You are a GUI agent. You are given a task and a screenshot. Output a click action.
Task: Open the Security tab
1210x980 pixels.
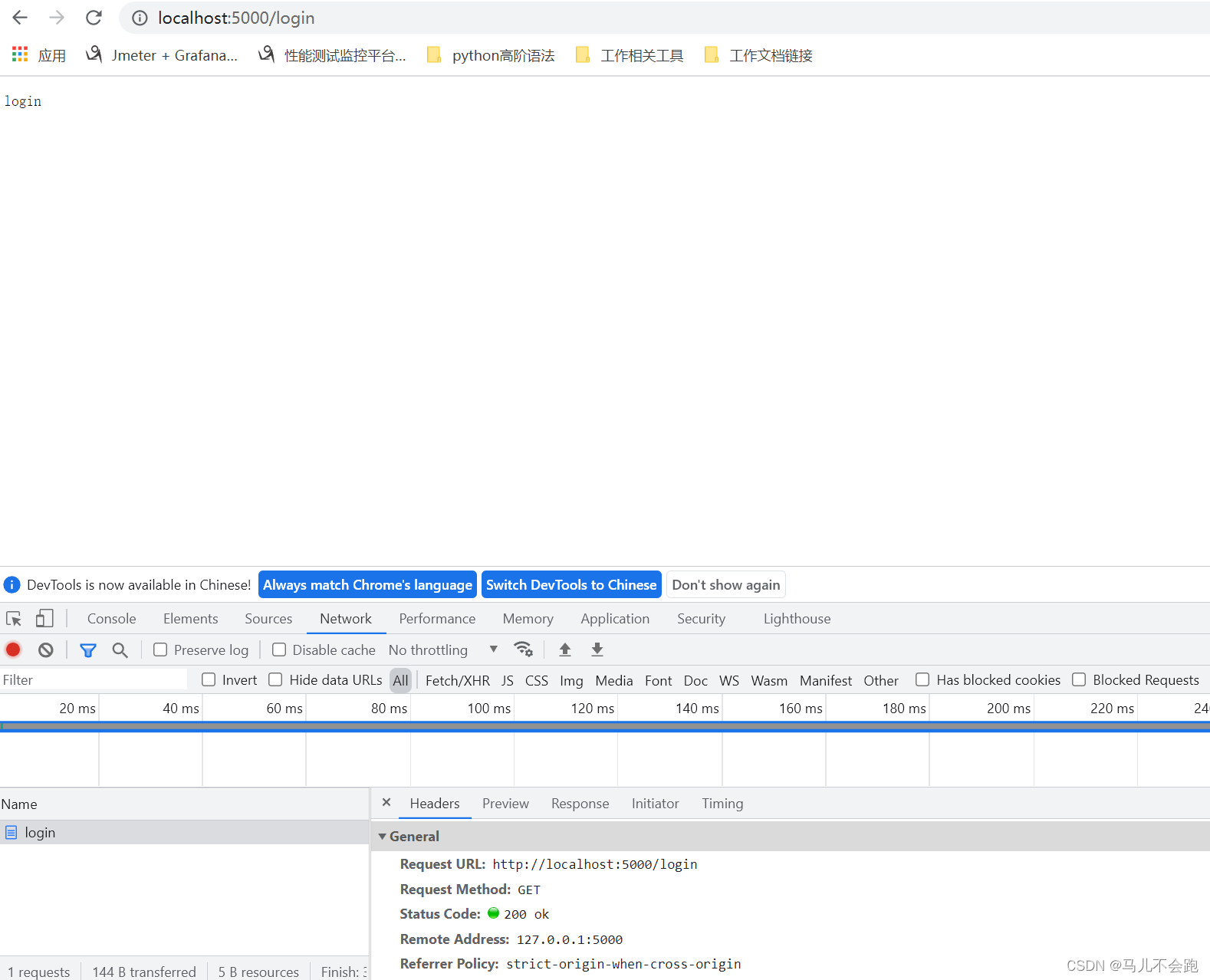click(701, 619)
